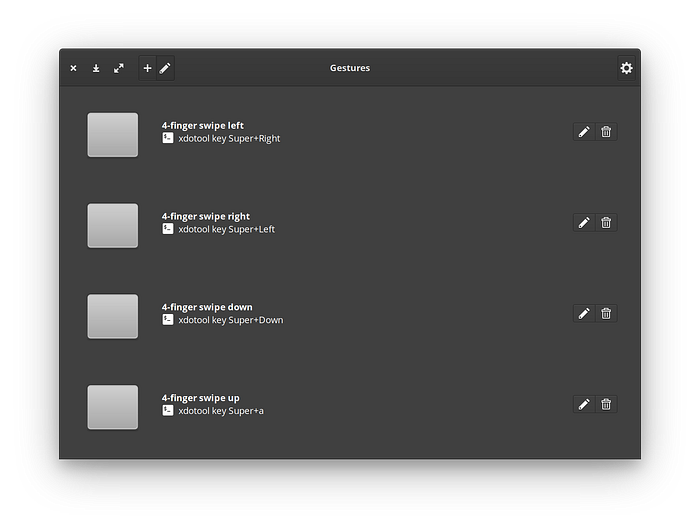Click the swipe down gesture thumbnail
This screenshot has width=700, height=529.
click(x=112, y=316)
